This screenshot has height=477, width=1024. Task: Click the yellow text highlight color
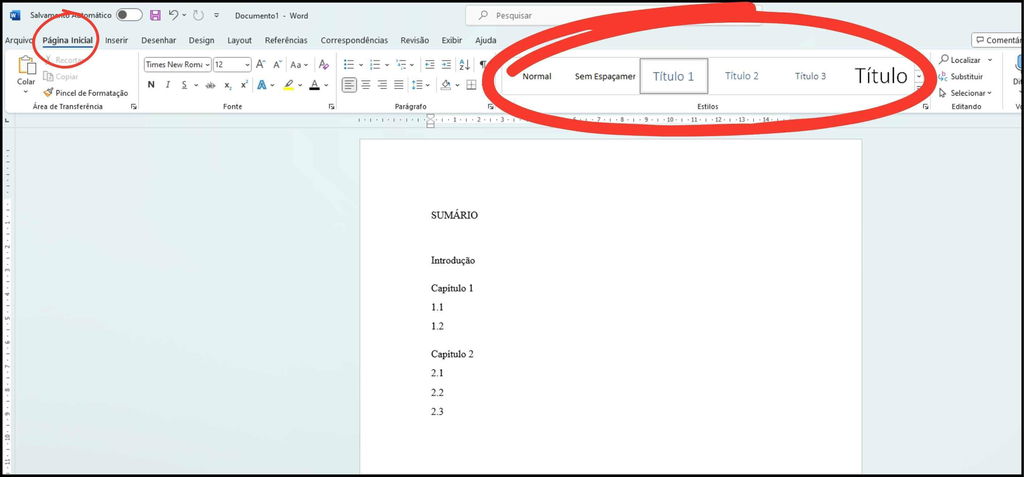click(288, 85)
